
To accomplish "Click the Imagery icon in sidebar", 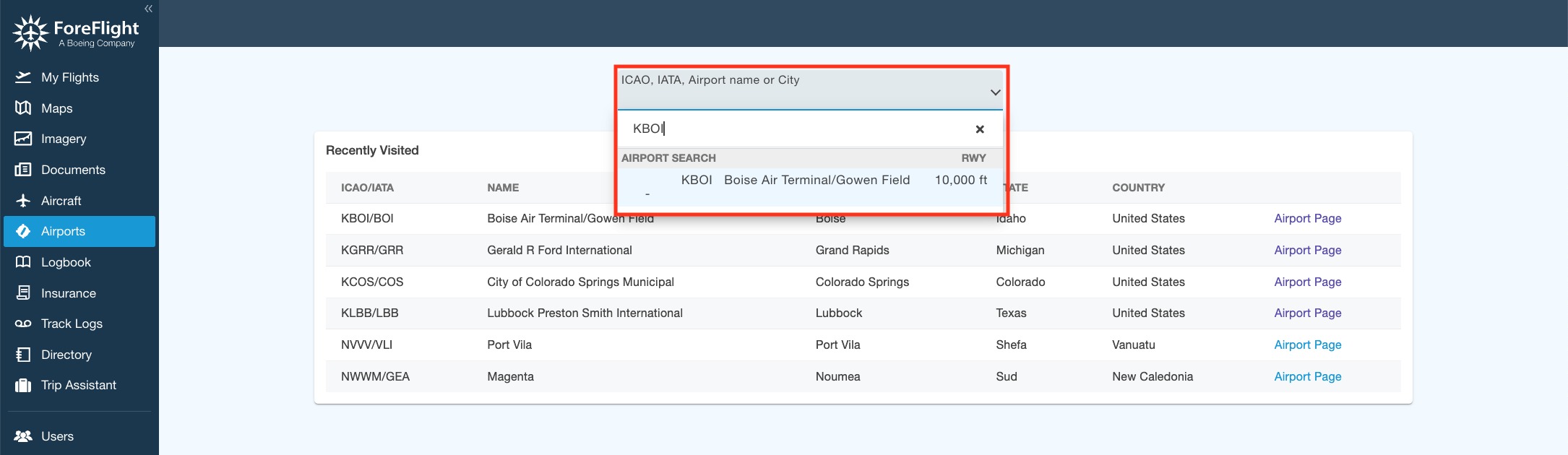I will pos(23,139).
